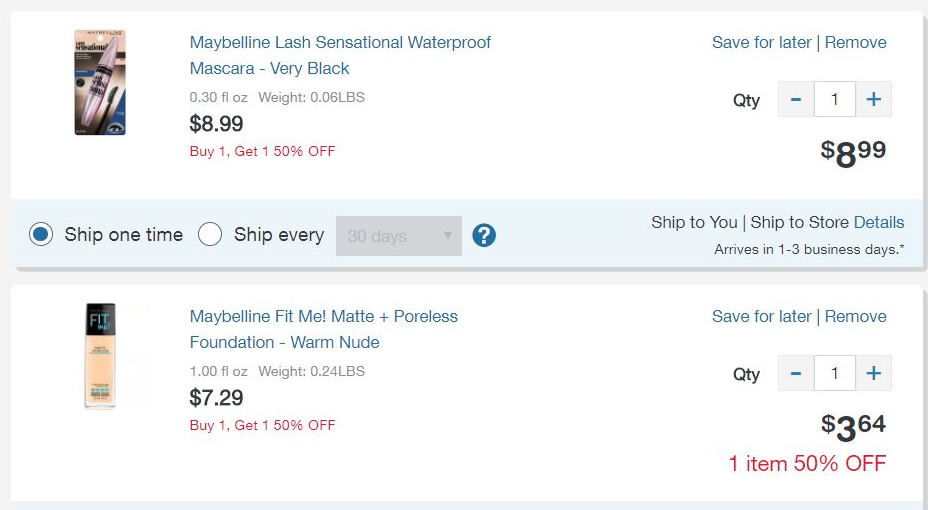The height and width of the screenshot is (510, 928).
Task: Decrease foundation quantity with minus button
Action: tap(796, 374)
